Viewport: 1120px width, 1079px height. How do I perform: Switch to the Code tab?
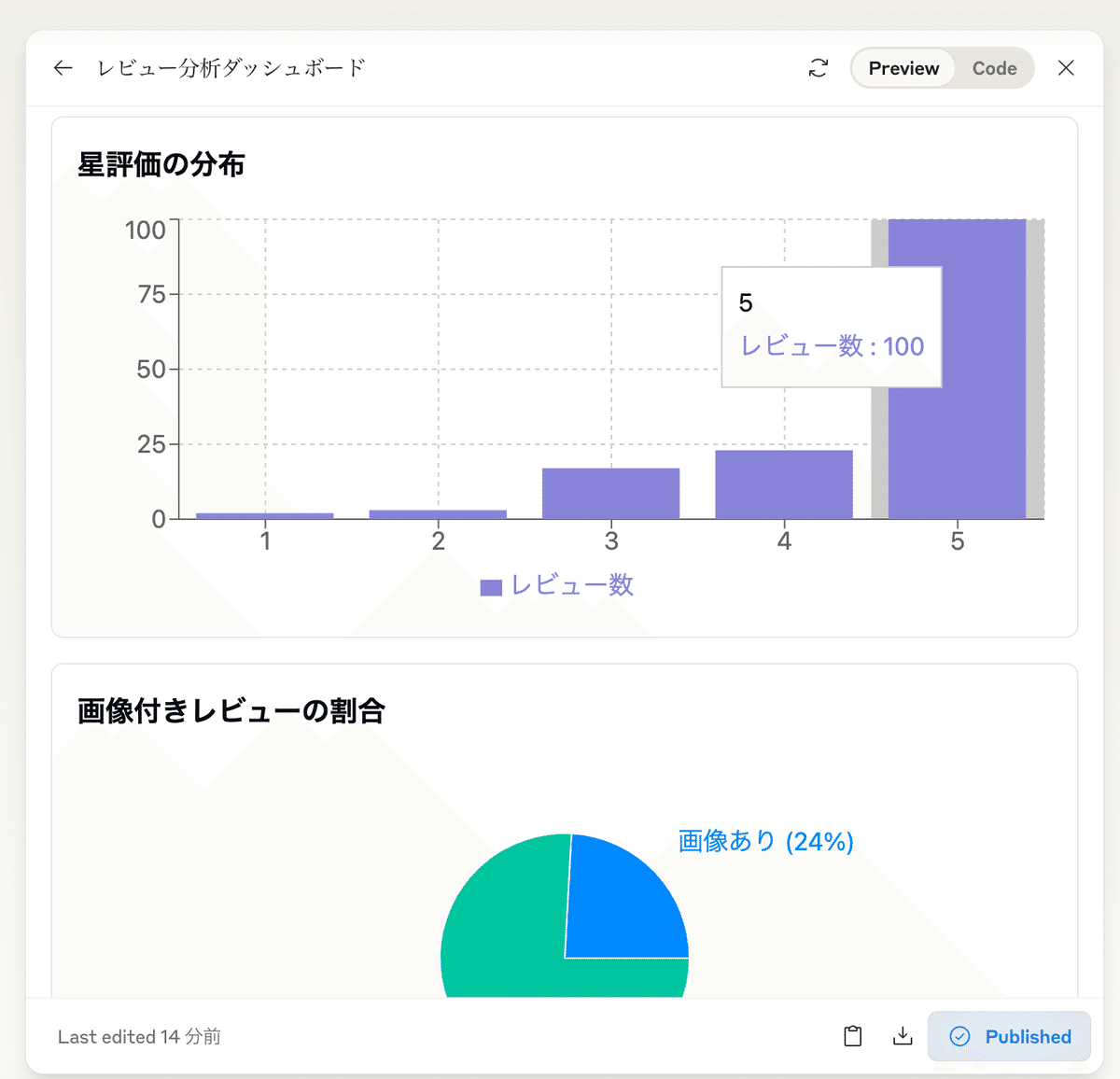(994, 68)
